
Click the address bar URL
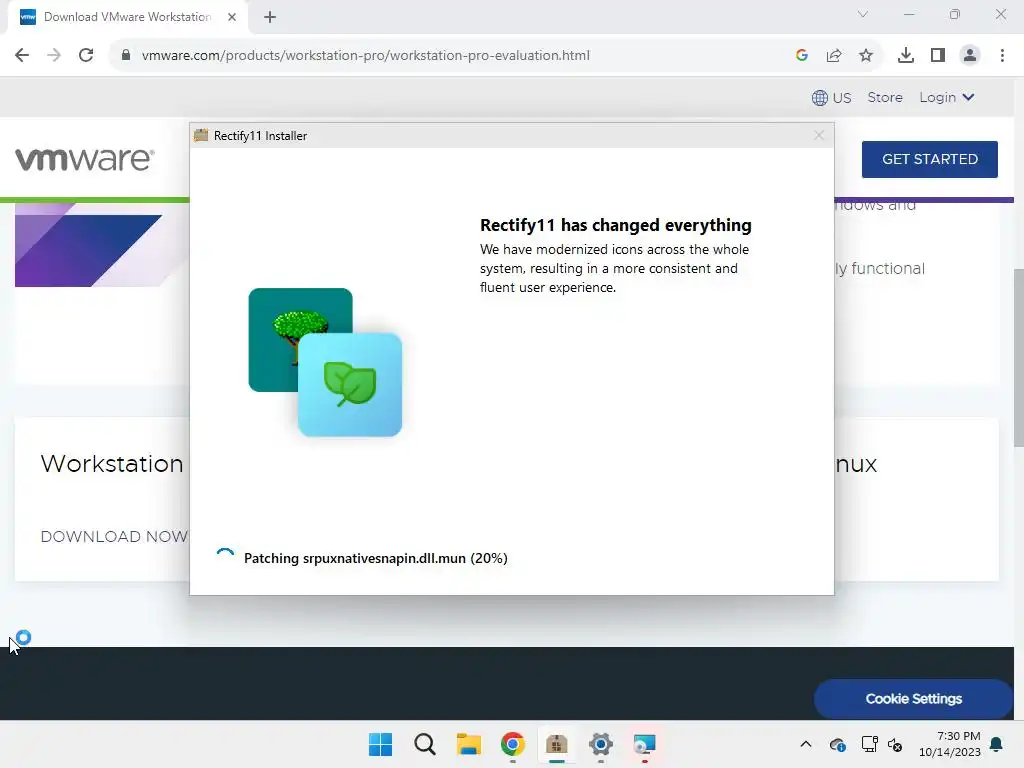click(366, 56)
